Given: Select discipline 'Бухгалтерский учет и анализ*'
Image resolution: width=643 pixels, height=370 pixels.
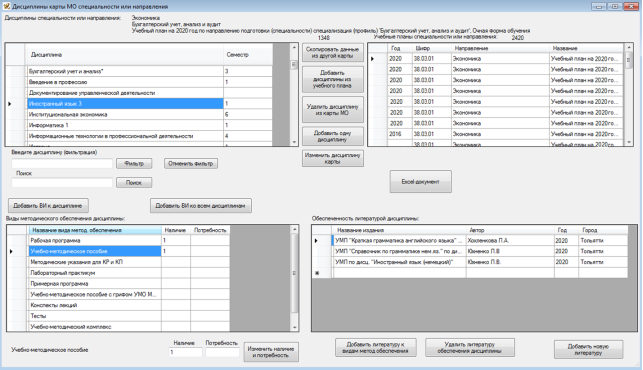Looking at the screenshot, I should 139,71.
